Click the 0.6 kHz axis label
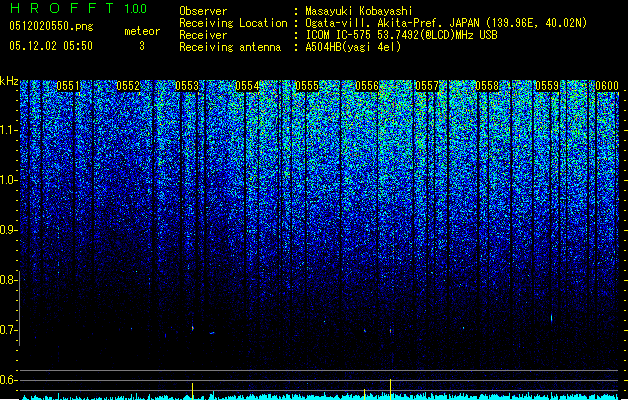The height and width of the screenshot is (400, 629). click(x=8, y=380)
